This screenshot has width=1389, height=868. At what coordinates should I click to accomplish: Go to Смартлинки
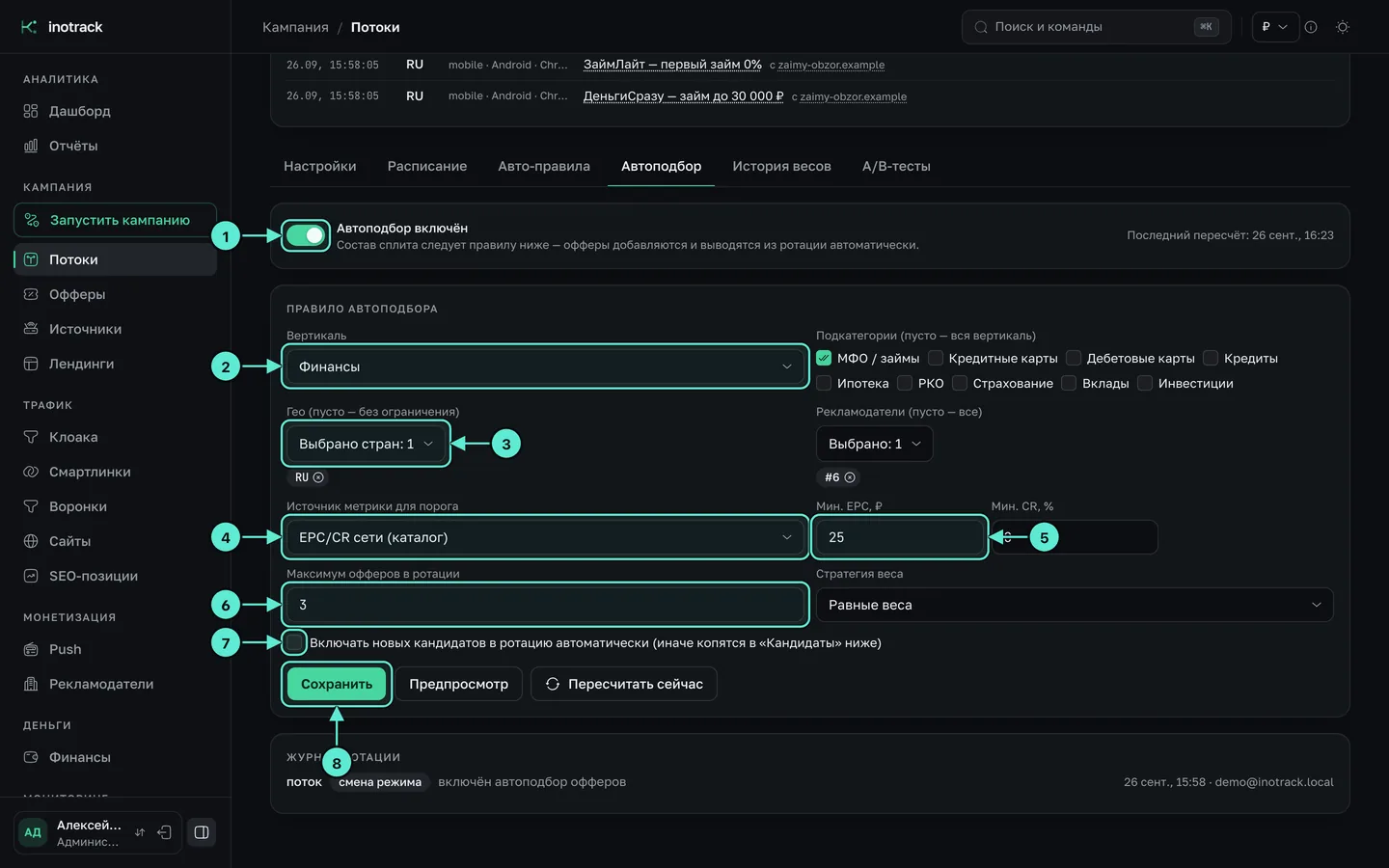(115, 472)
